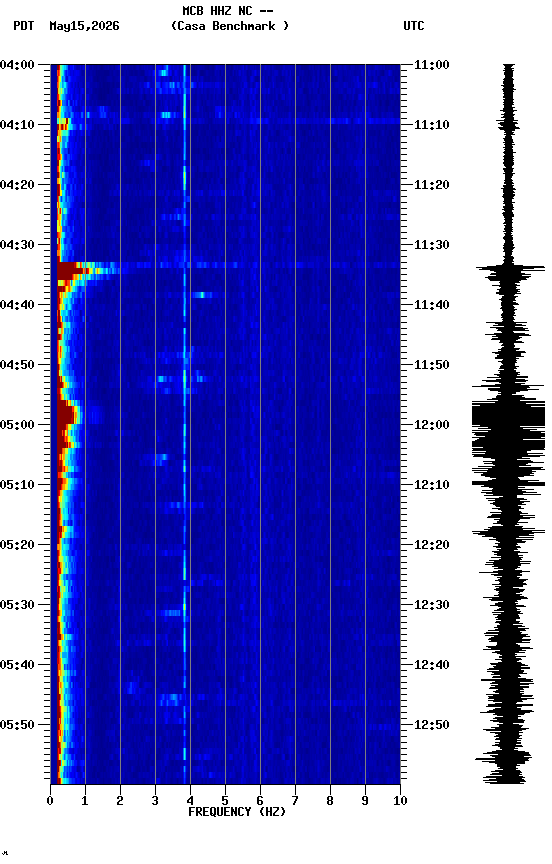Click the '8' frequency axis tick label
The image size is (552, 864).
pyautogui.click(x=330, y=801)
